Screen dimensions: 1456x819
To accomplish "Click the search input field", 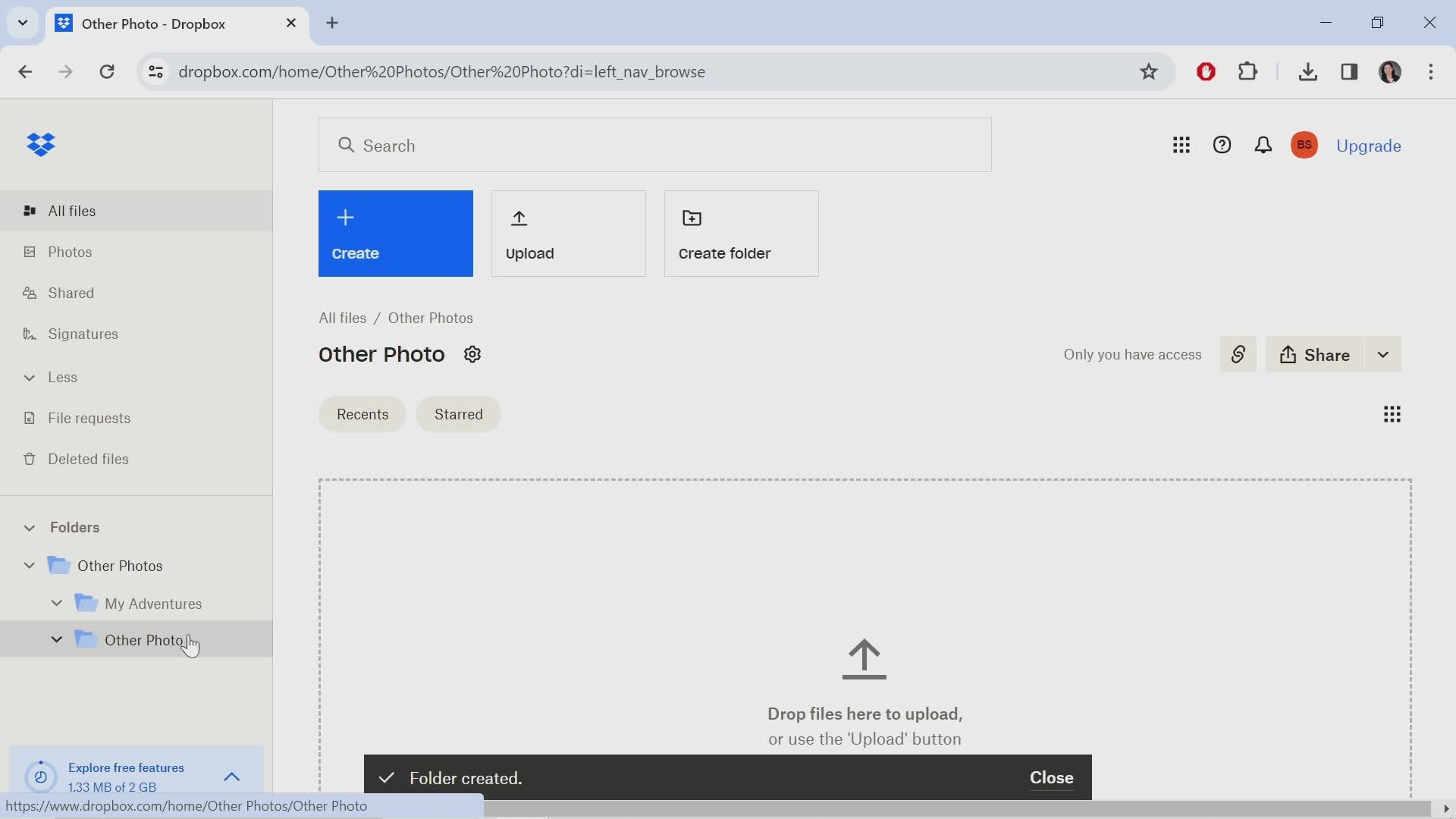I will 659,146.
